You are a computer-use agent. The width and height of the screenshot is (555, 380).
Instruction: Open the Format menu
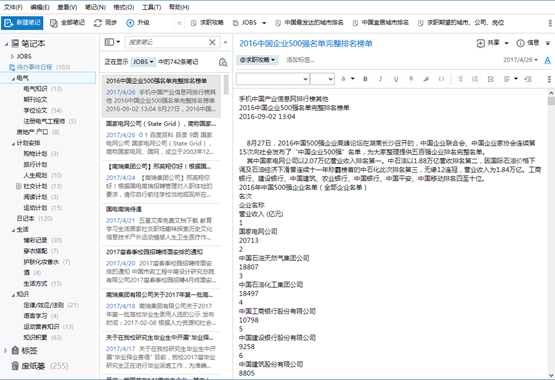[124, 7]
